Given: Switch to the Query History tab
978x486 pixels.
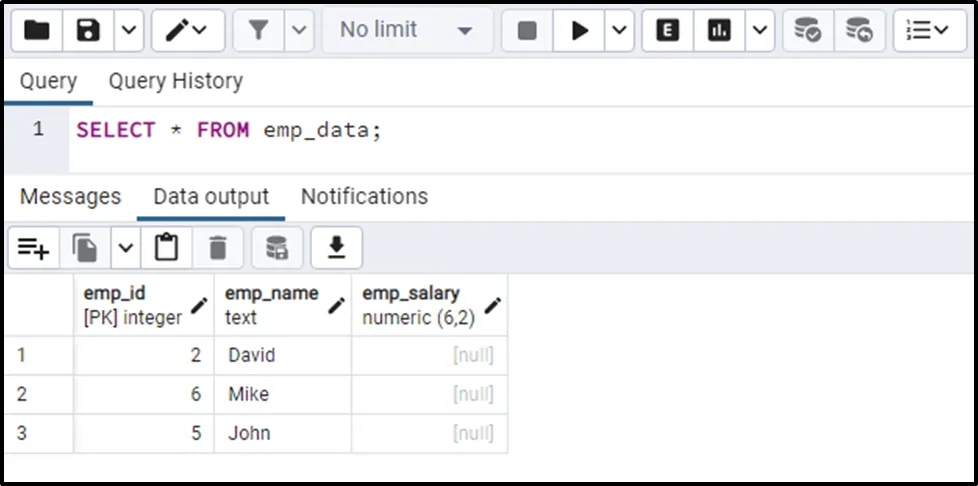Looking at the screenshot, I should point(175,81).
